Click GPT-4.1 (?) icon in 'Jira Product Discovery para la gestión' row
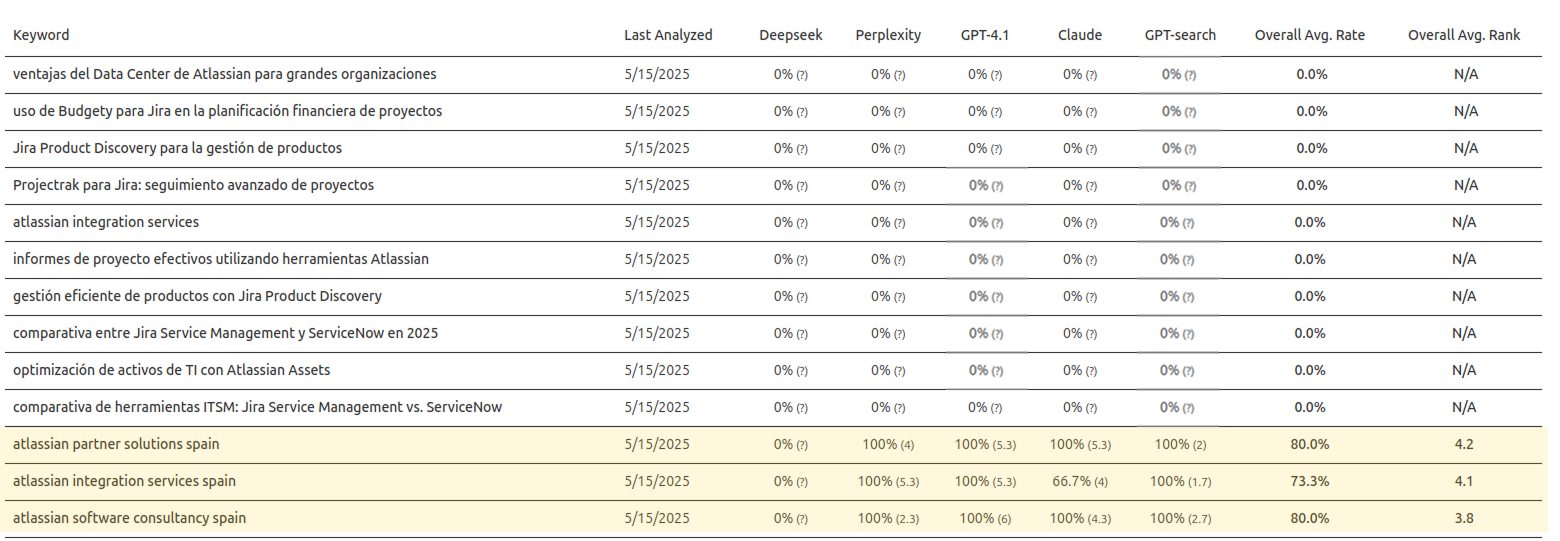Image resolution: width=1560 pixels, height=541 pixels. pos(996,149)
